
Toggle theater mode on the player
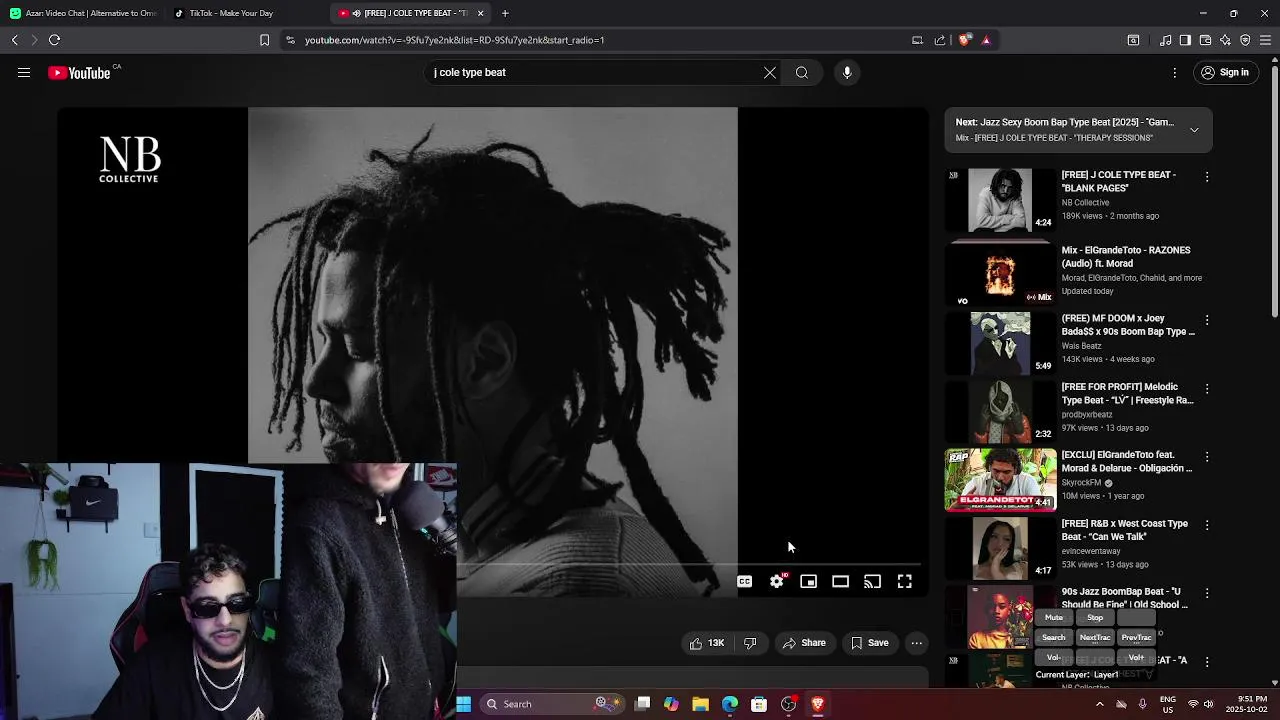(841, 581)
